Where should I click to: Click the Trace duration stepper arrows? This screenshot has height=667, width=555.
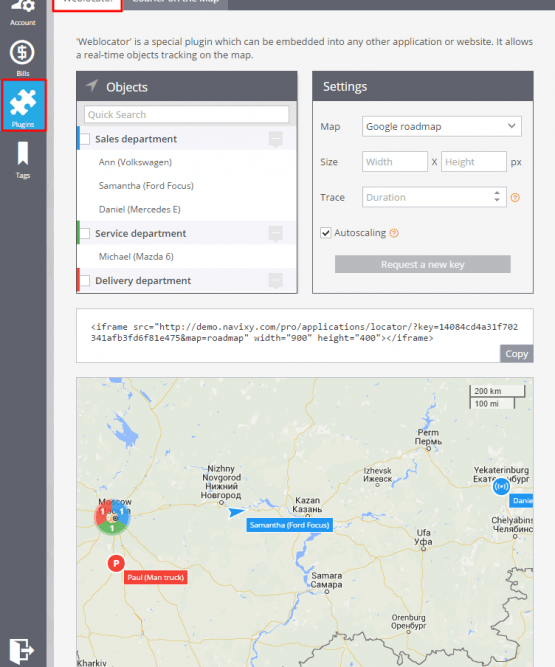pyautogui.click(x=497, y=197)
